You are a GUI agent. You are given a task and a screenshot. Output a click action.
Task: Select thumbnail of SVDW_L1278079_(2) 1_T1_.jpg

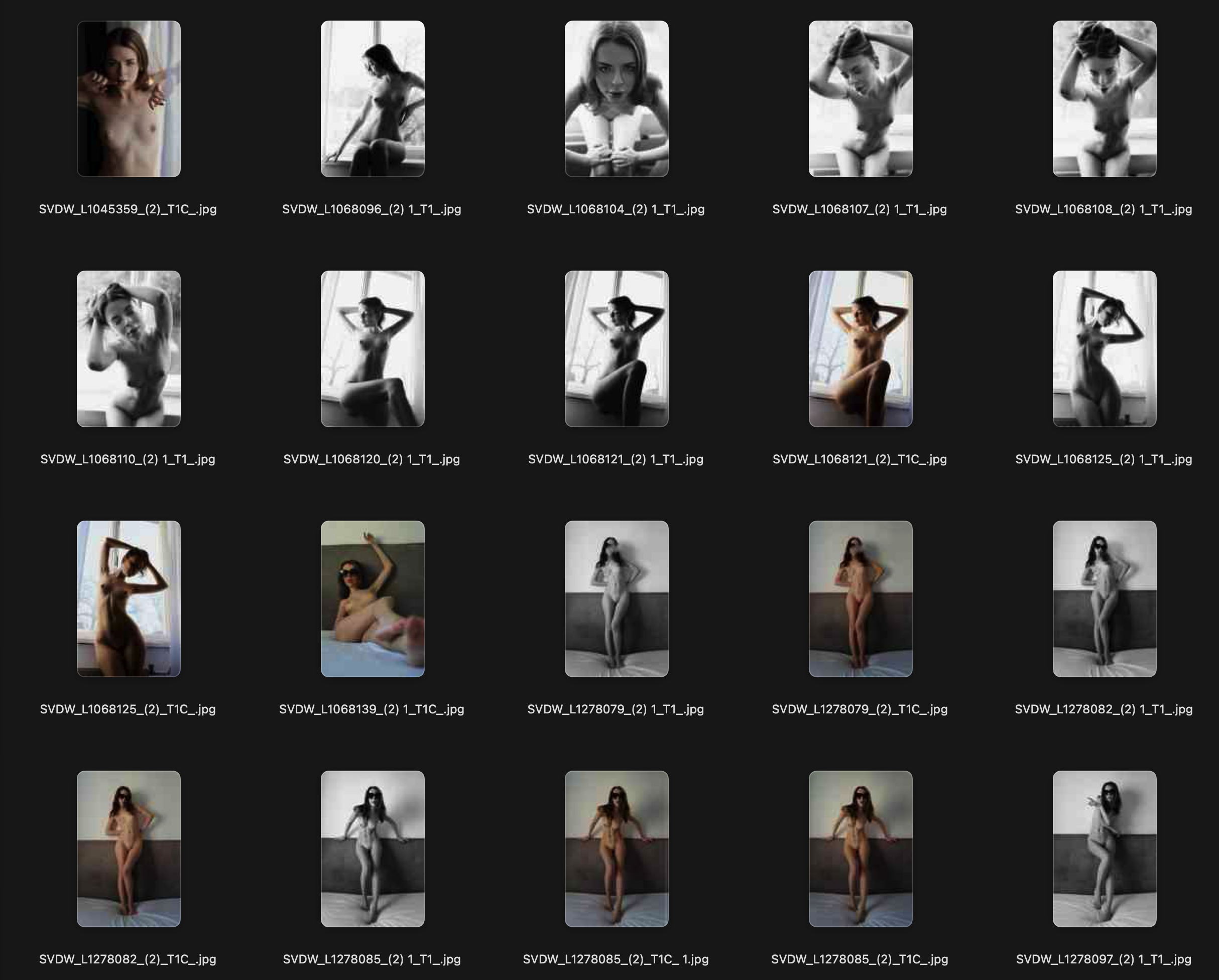click(617, 599)
